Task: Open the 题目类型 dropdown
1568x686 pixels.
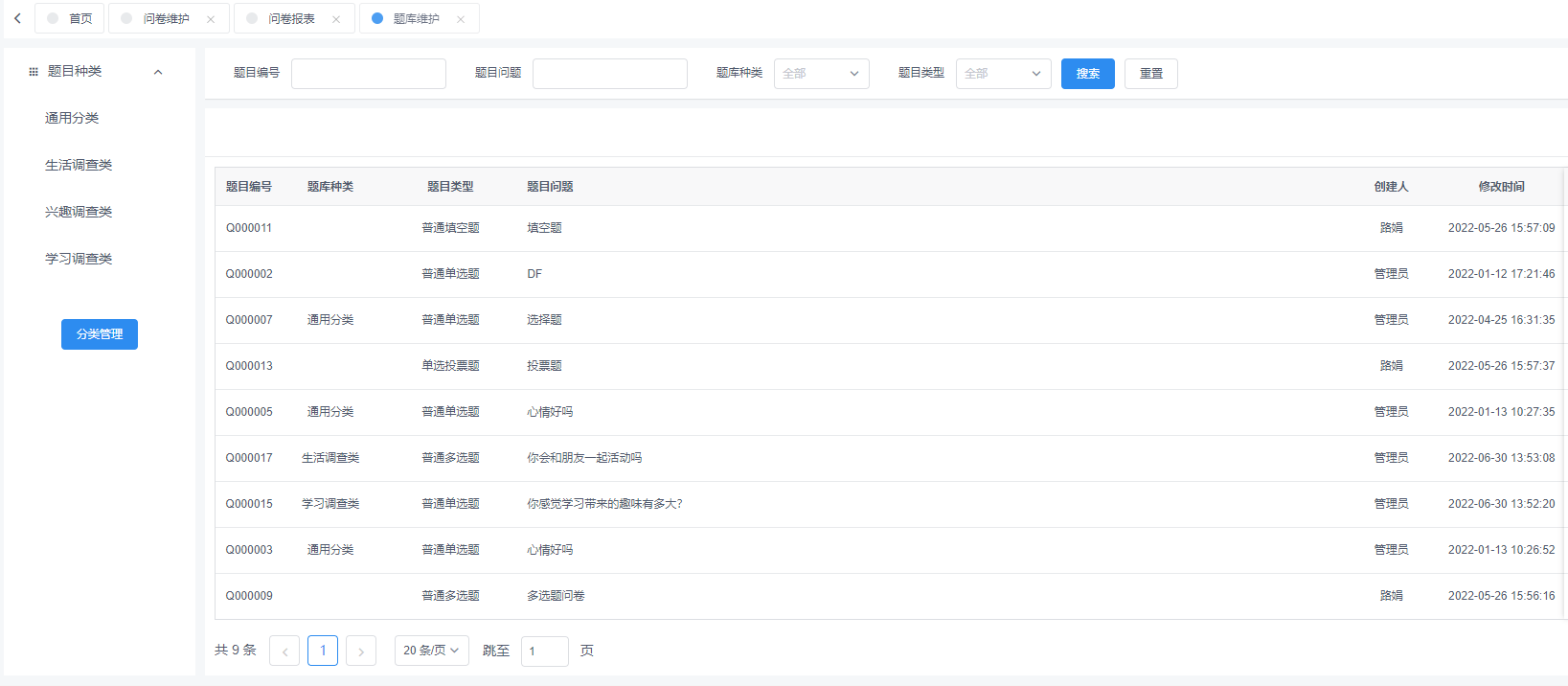Action: [x=1003, y=74]
